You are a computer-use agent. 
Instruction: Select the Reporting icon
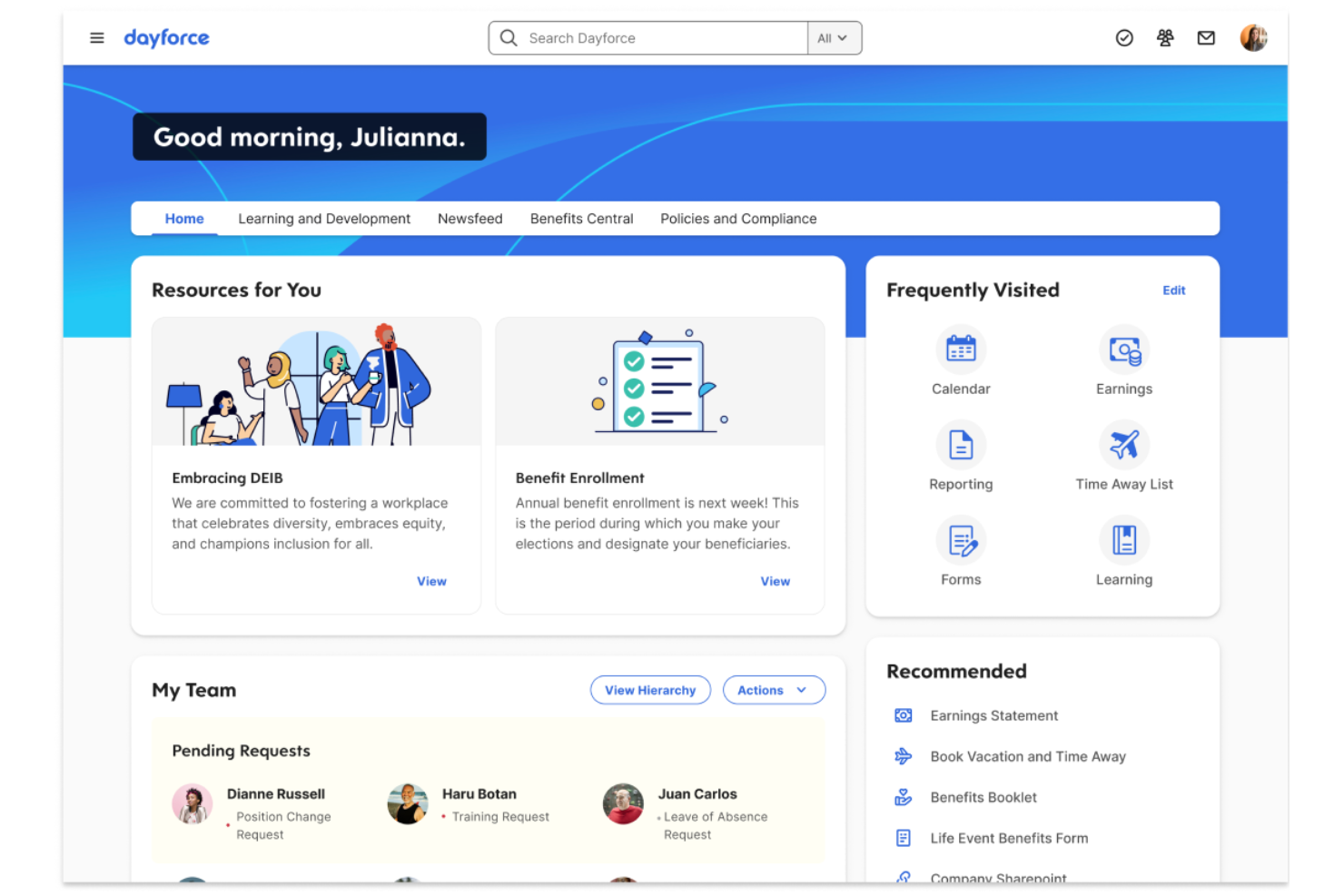click(x=961, y=445)
